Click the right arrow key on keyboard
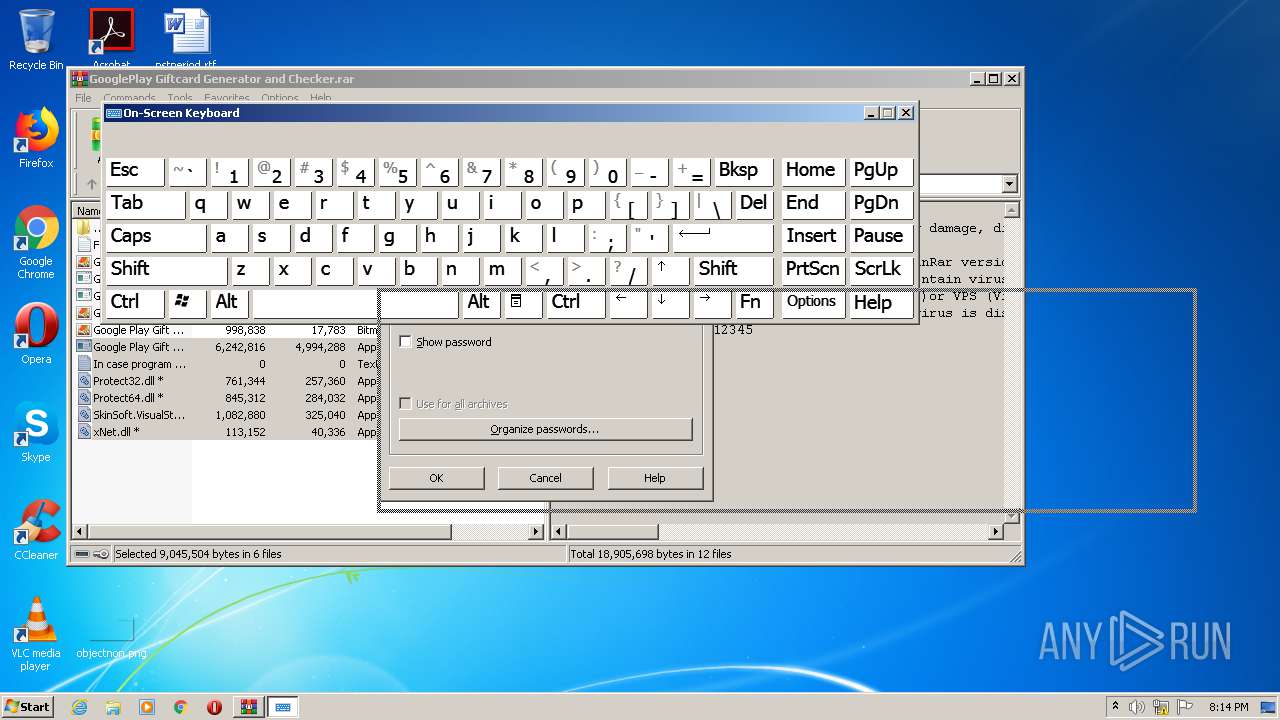 [x=712, y=302]
